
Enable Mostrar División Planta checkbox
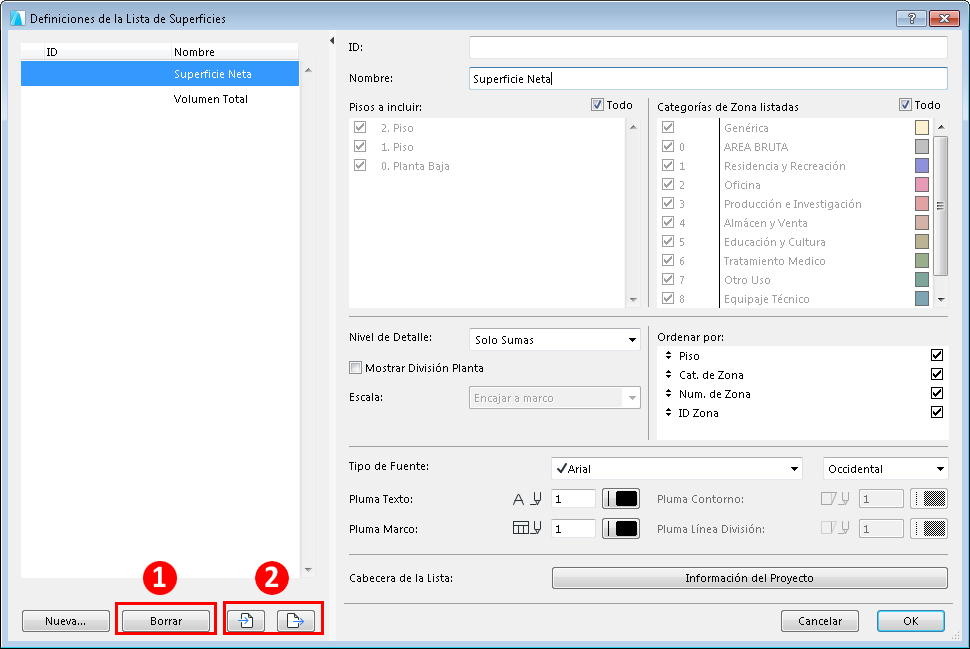pyautogui.click(x=355, y=368)
